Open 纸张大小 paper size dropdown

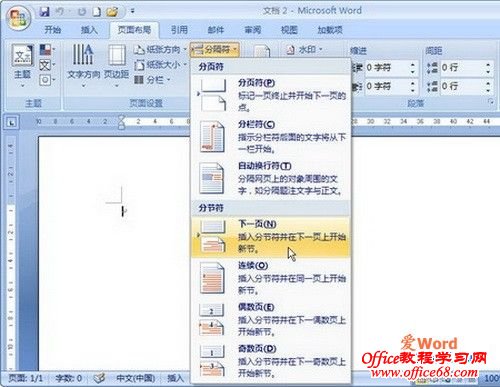tap(160, 65)
